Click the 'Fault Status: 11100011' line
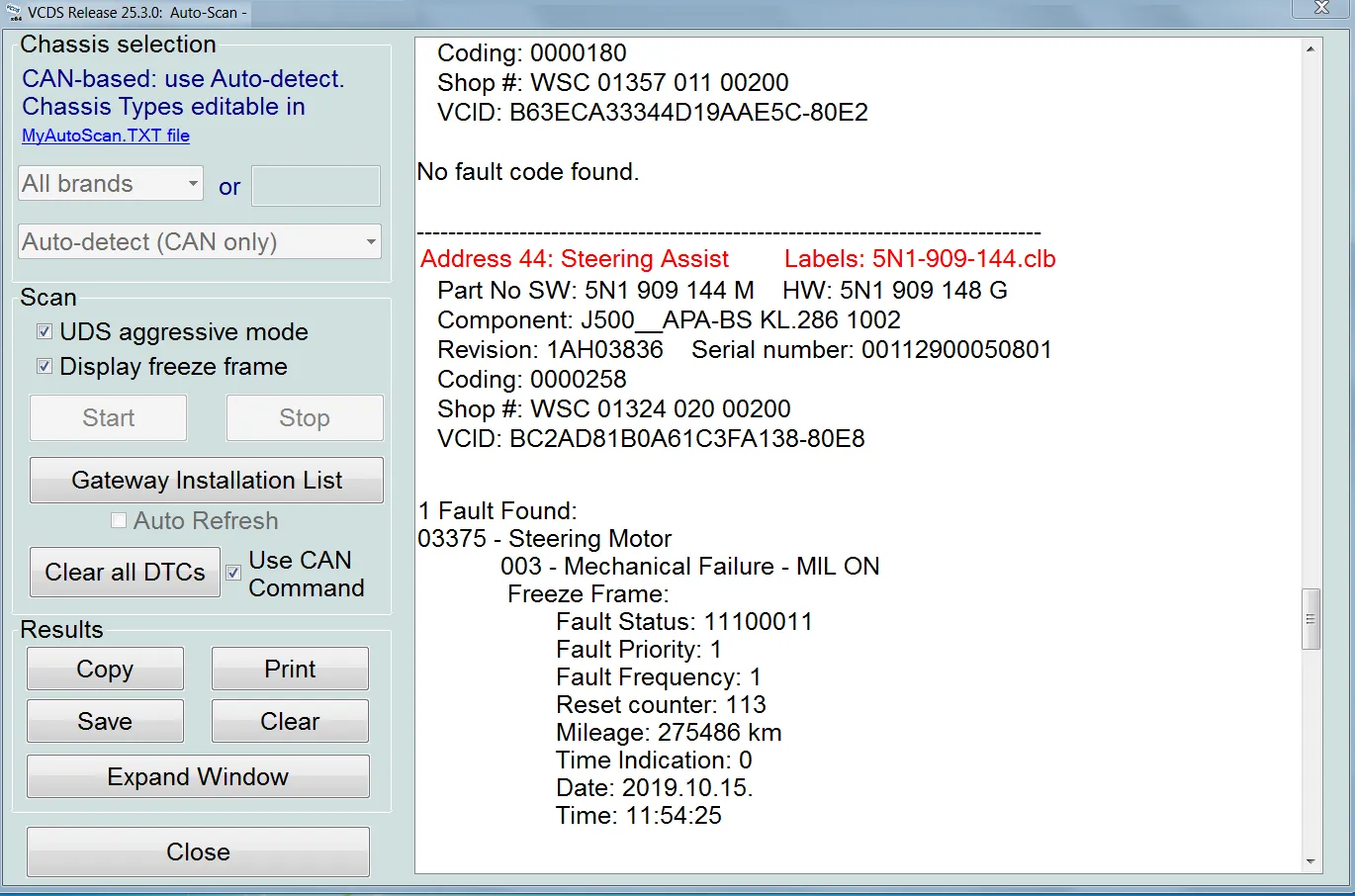The width and height of the screenshot is (1355, 896). pos(684,622)
